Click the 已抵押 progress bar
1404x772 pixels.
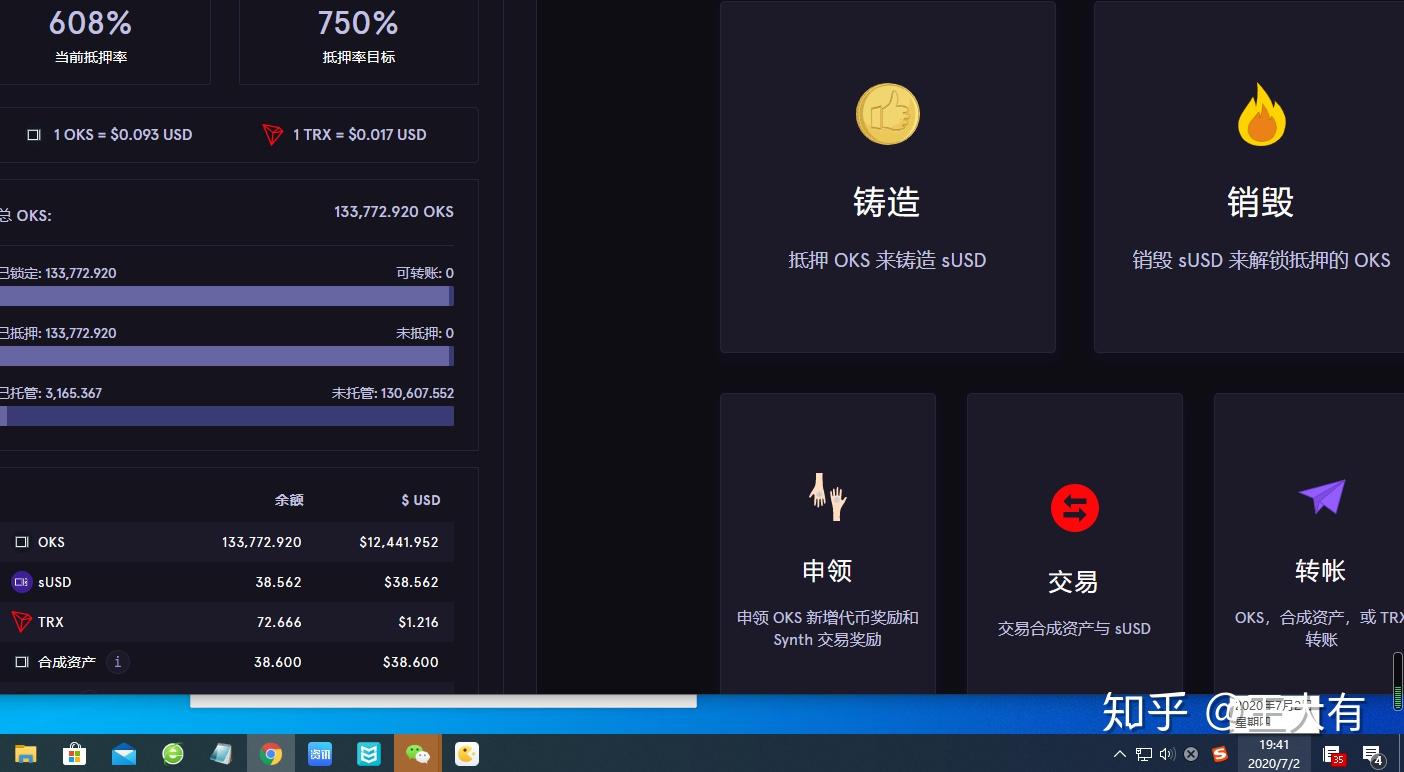(x=227, y=356)
